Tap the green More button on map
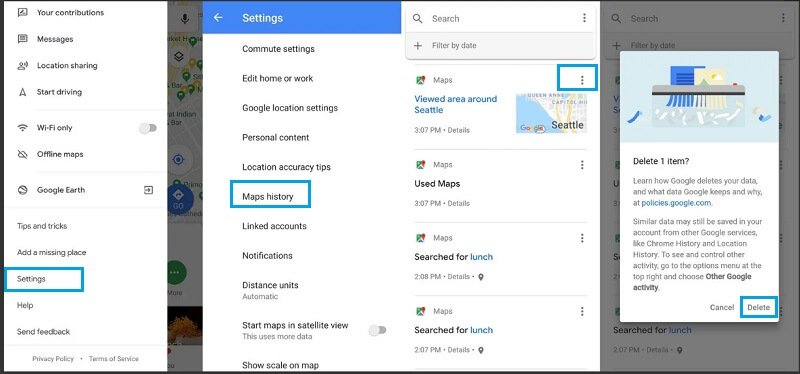800x374 pixels. 176,273
